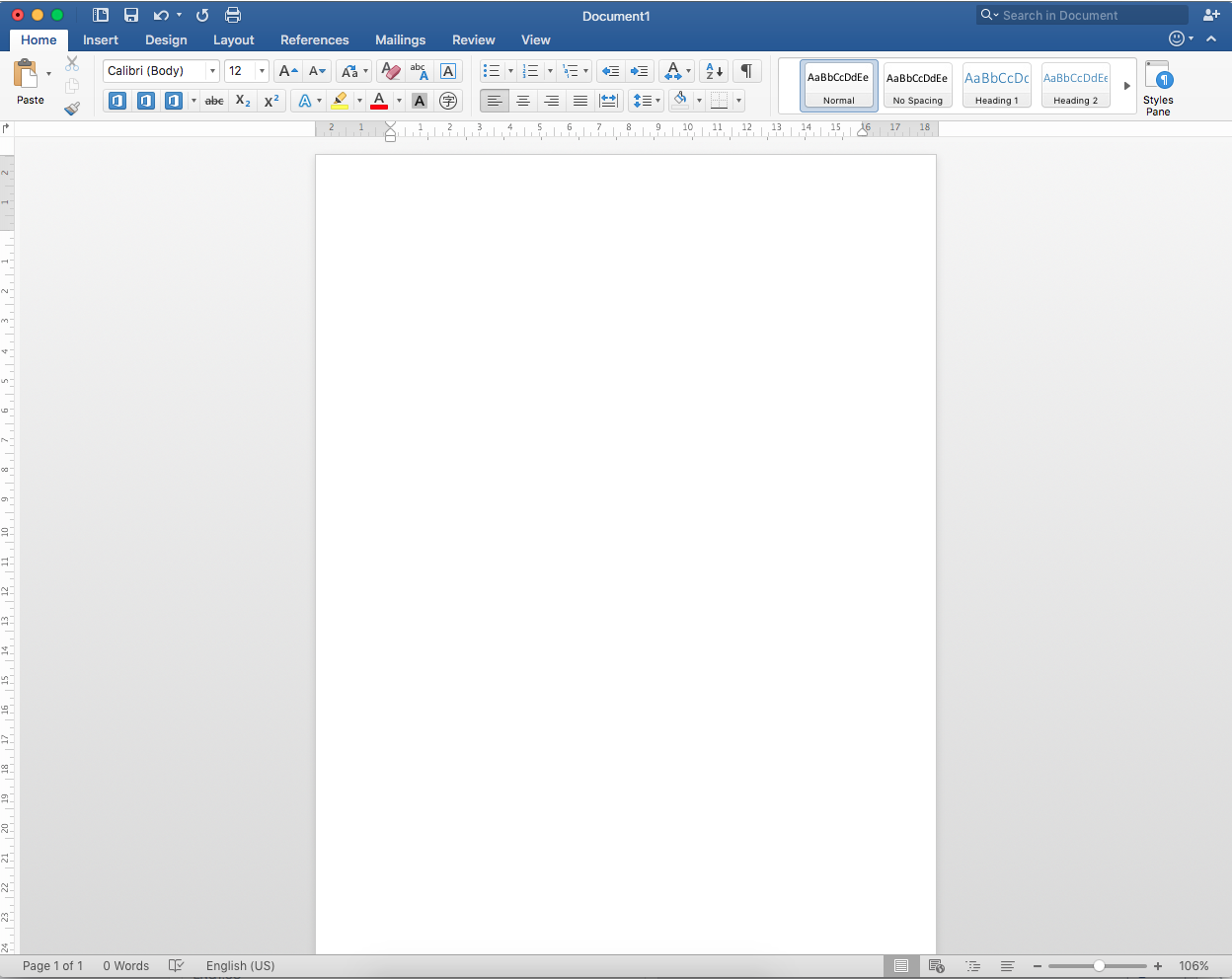The width and height of the screenshot is (1232, 979).
Task: Open the font size 12 dropdown
Action: point(262,71)
